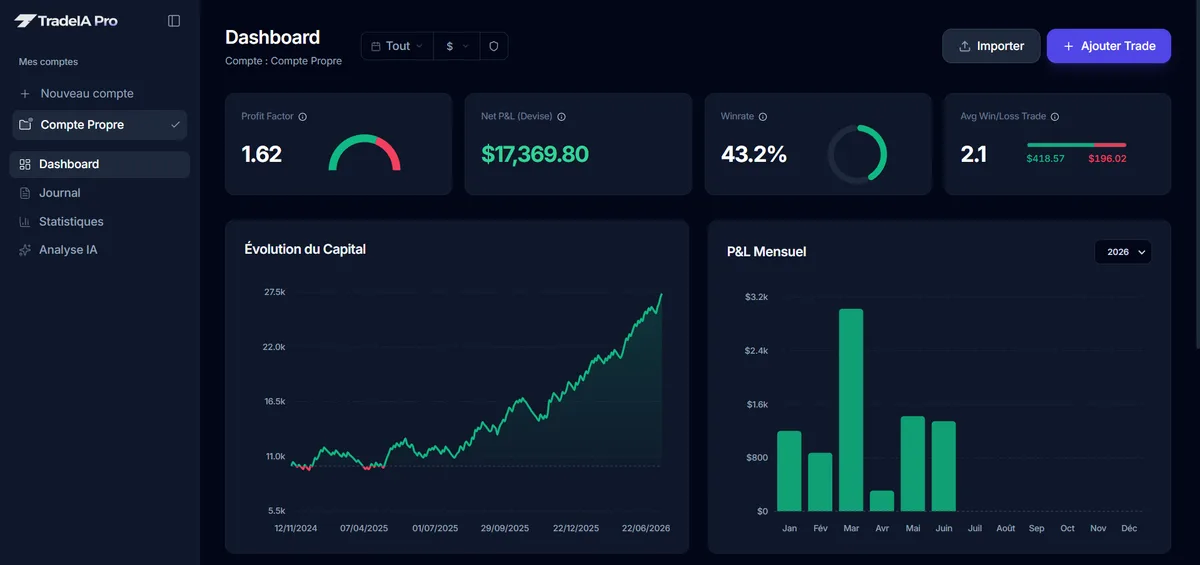Click the 27.5k axis label
1200x565 pixels.
tap(275, 292)
